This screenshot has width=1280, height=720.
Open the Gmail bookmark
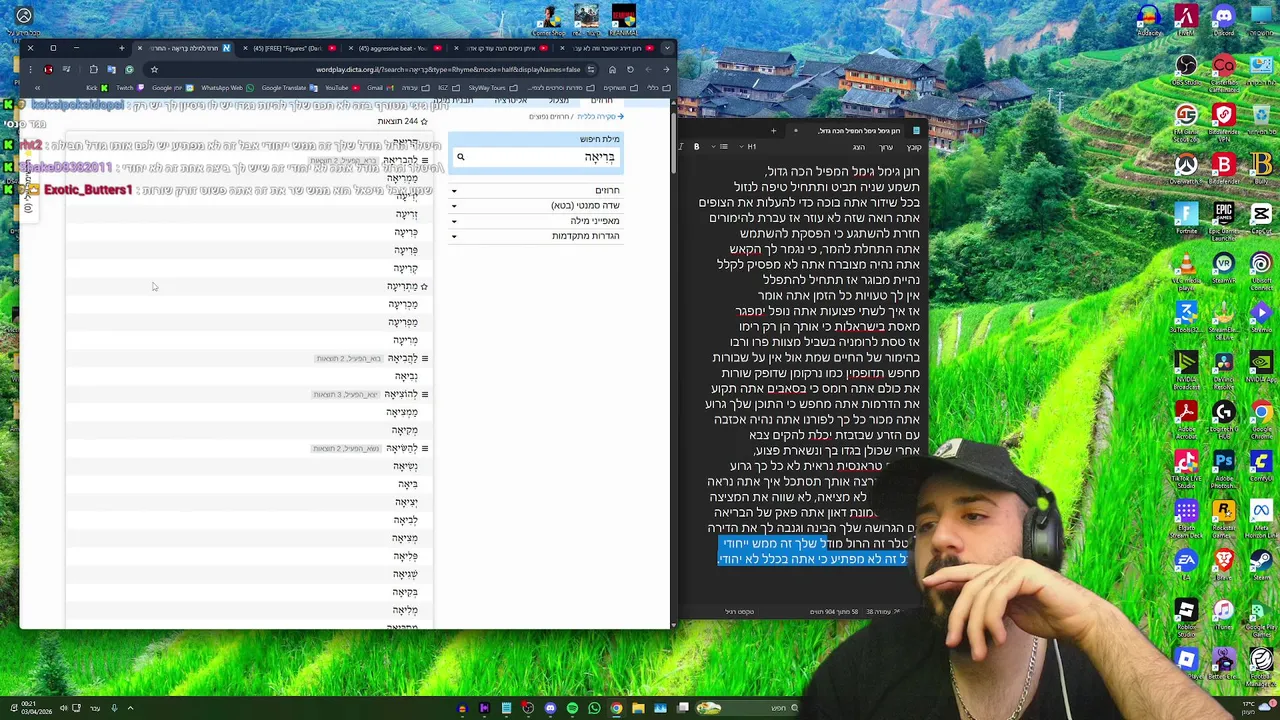coord(380,88)
